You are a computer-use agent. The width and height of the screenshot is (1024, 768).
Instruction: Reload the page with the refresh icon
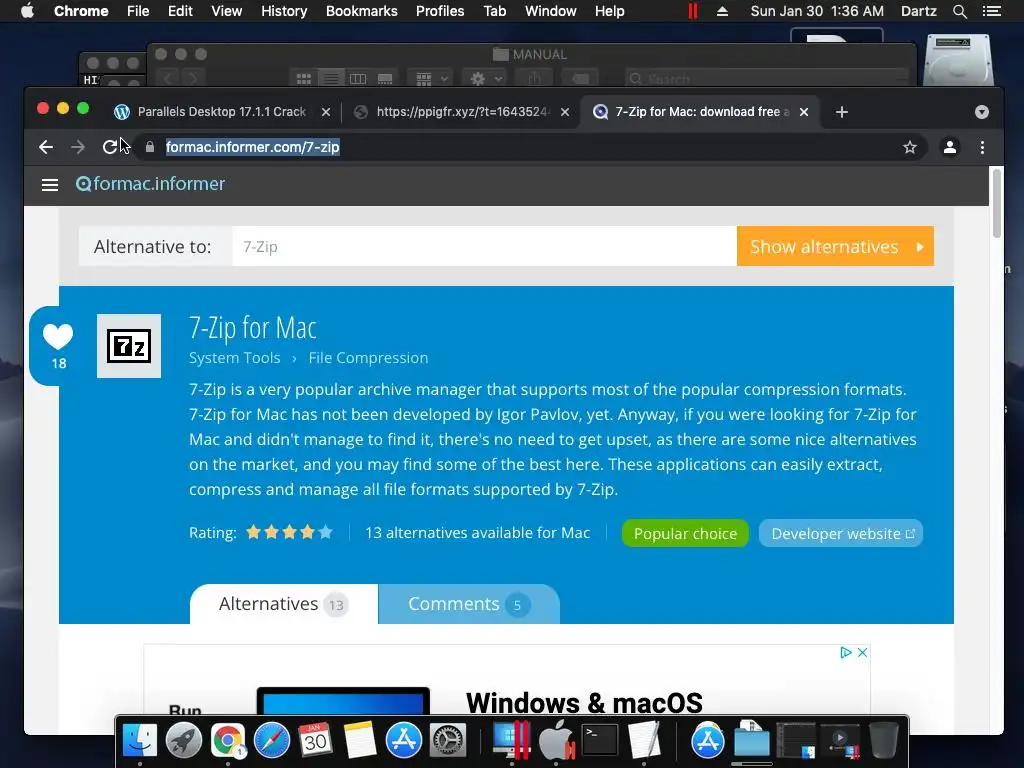click(x=110, y=148)
